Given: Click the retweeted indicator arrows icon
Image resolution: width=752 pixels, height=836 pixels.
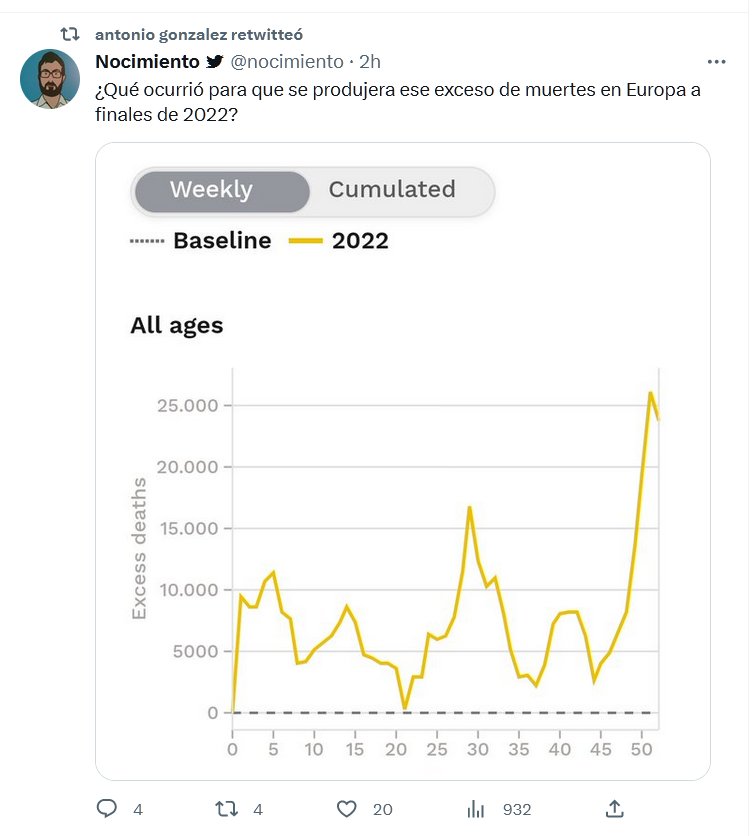Looking at the screenshot, I should click(x=70, y=33).
